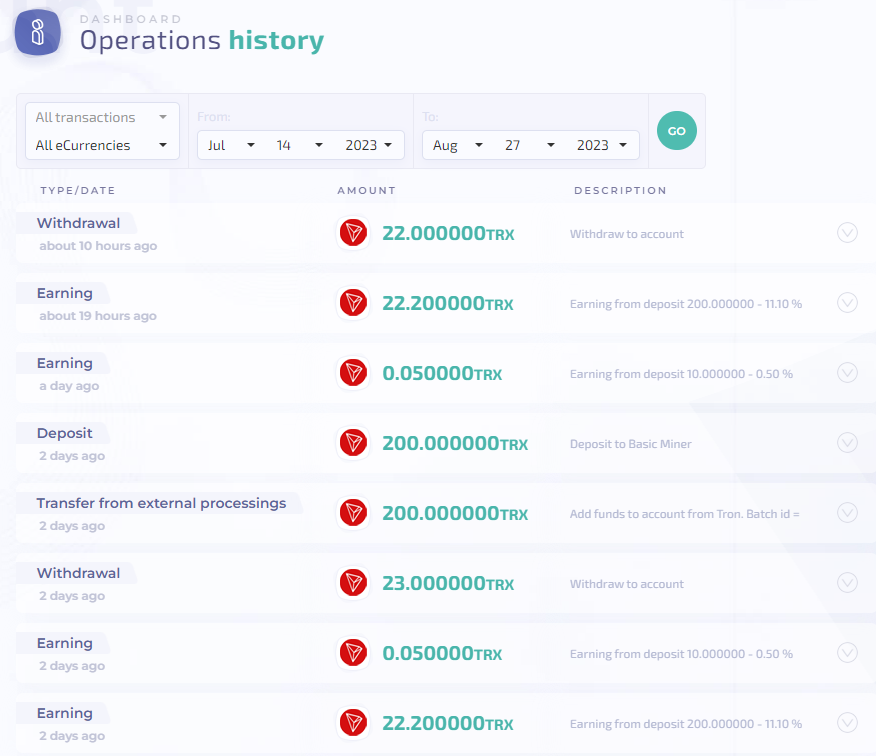Expand the Tron add funds transaction details

tap(847, 513)
